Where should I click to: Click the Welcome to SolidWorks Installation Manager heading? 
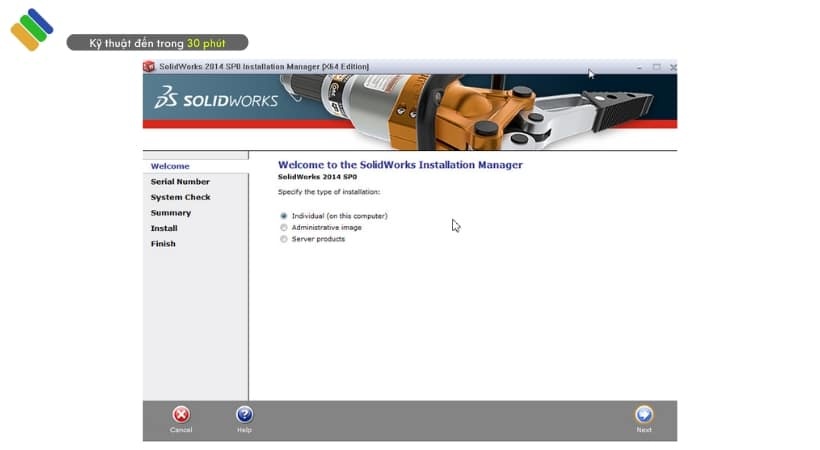(x=400, y=165)
